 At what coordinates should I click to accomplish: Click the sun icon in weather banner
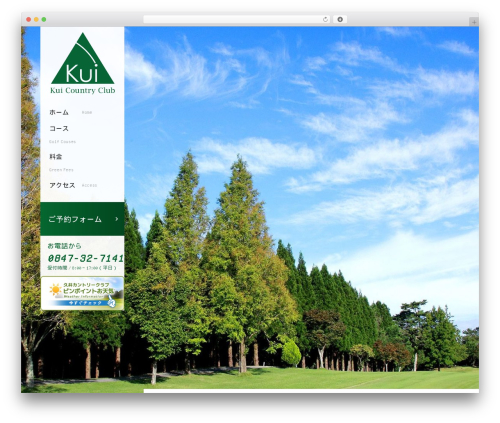pyautogui.click(x=55, y=290)
